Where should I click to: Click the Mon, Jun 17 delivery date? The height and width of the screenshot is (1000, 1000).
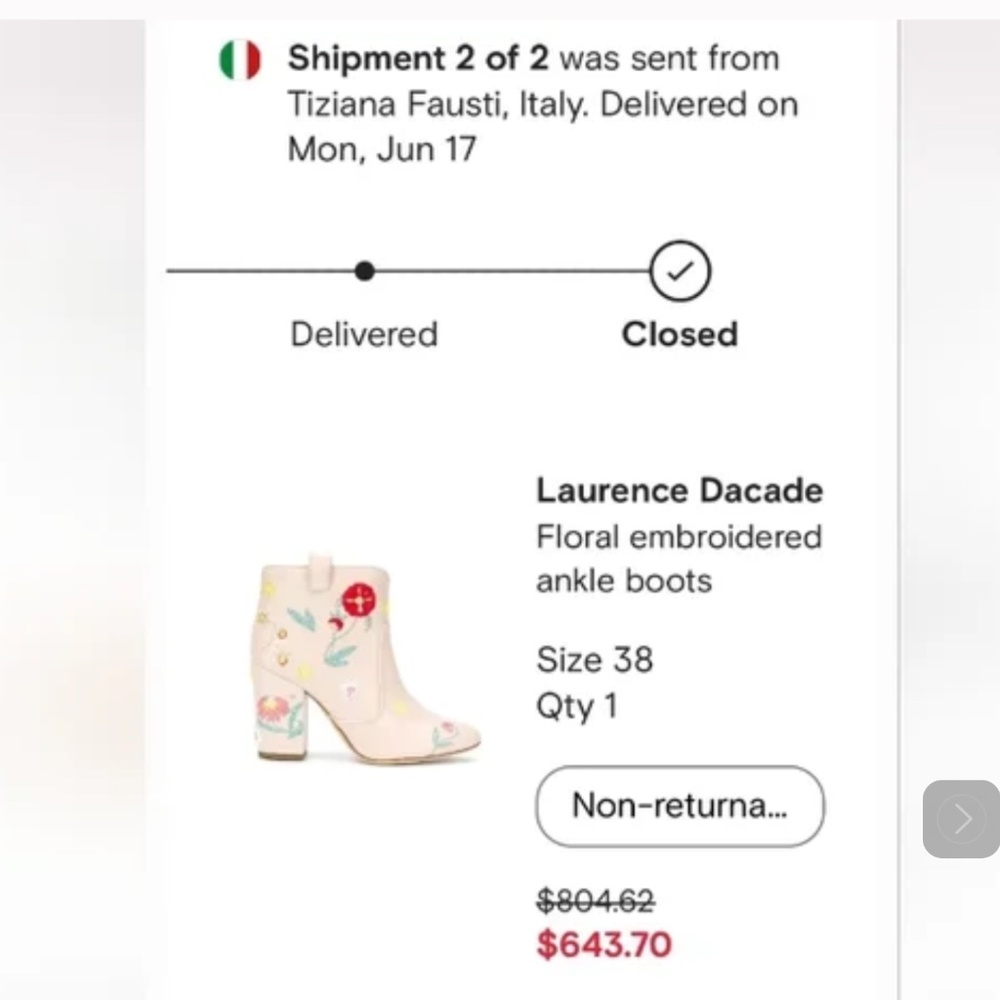(382, 150)
